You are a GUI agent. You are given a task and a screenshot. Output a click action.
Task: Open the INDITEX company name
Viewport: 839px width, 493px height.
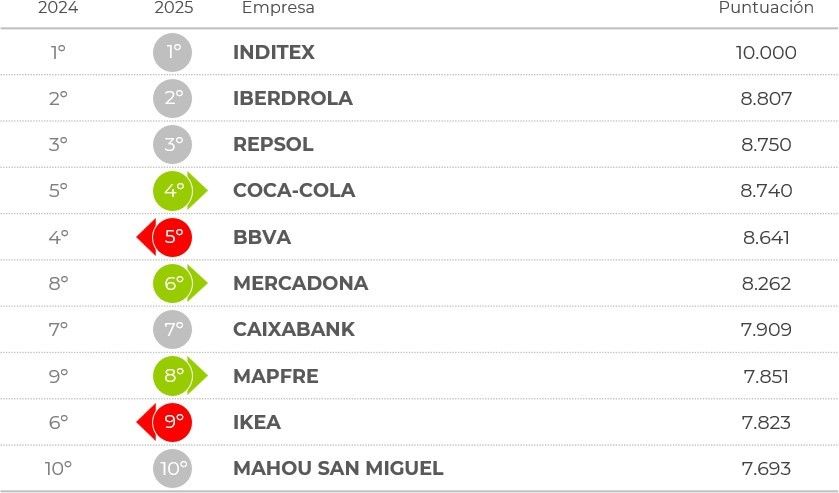[273, 52]
